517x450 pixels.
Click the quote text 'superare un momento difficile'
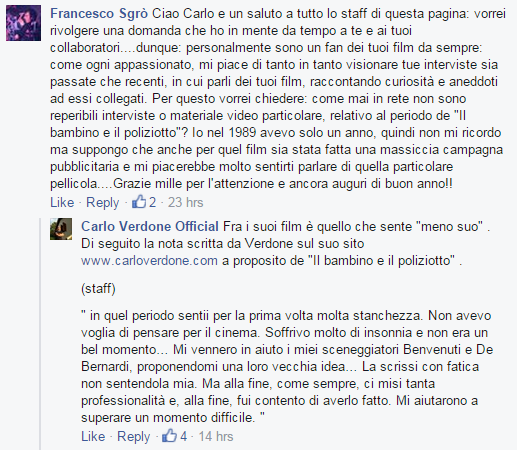(167, 417)
